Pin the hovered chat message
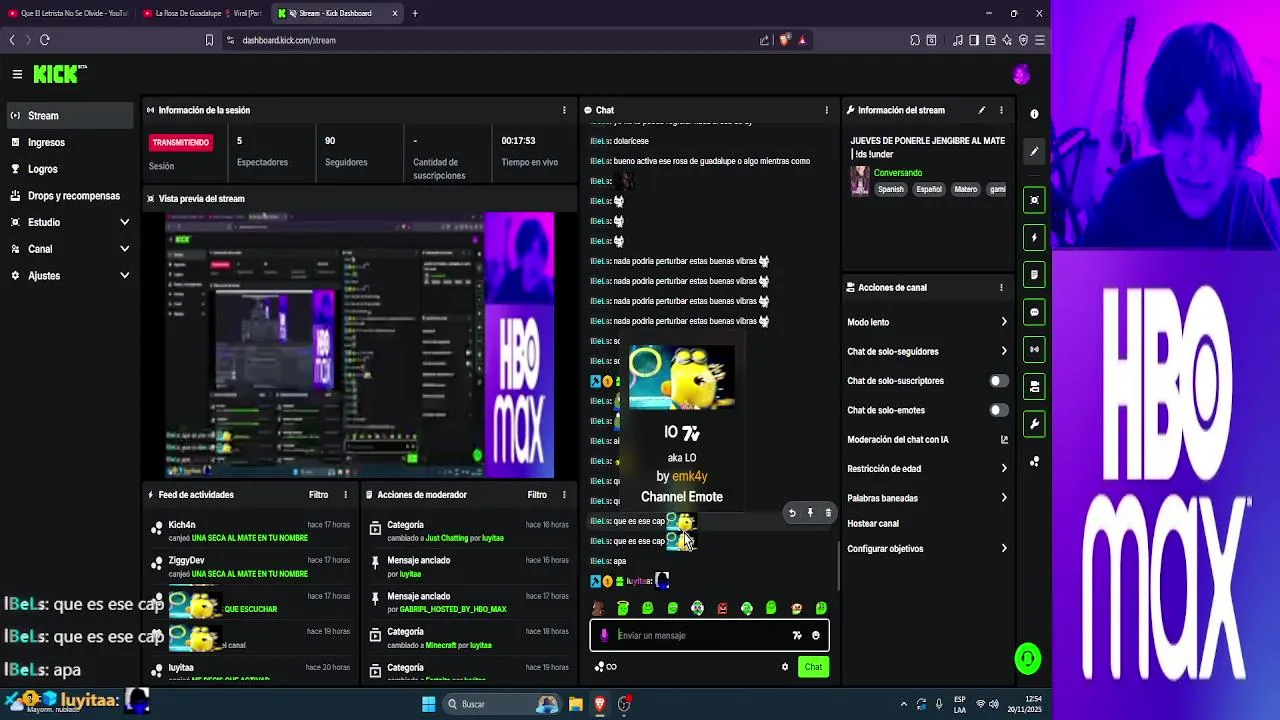 (x=810, y=513)
